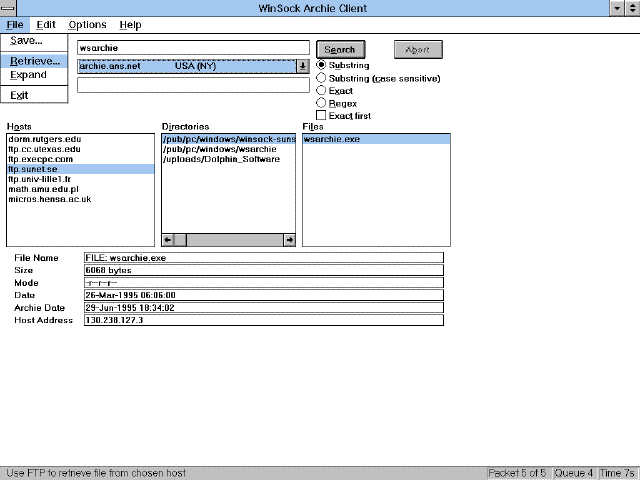This screenshot has width=640, height=480.
Task: Select file wsarchie.exe in Files list
Action: (x=376, y=139)
